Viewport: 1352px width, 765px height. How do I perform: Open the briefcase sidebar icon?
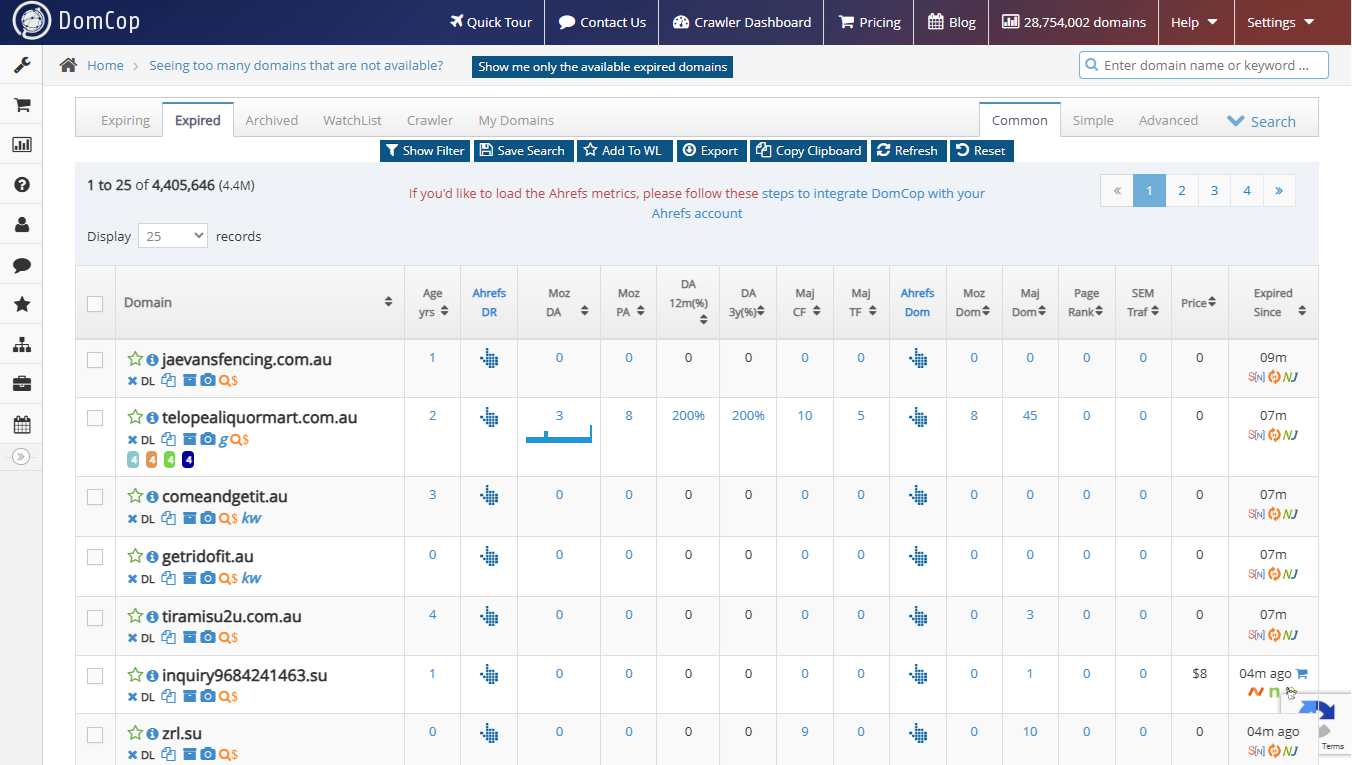(x=21, y=384)
